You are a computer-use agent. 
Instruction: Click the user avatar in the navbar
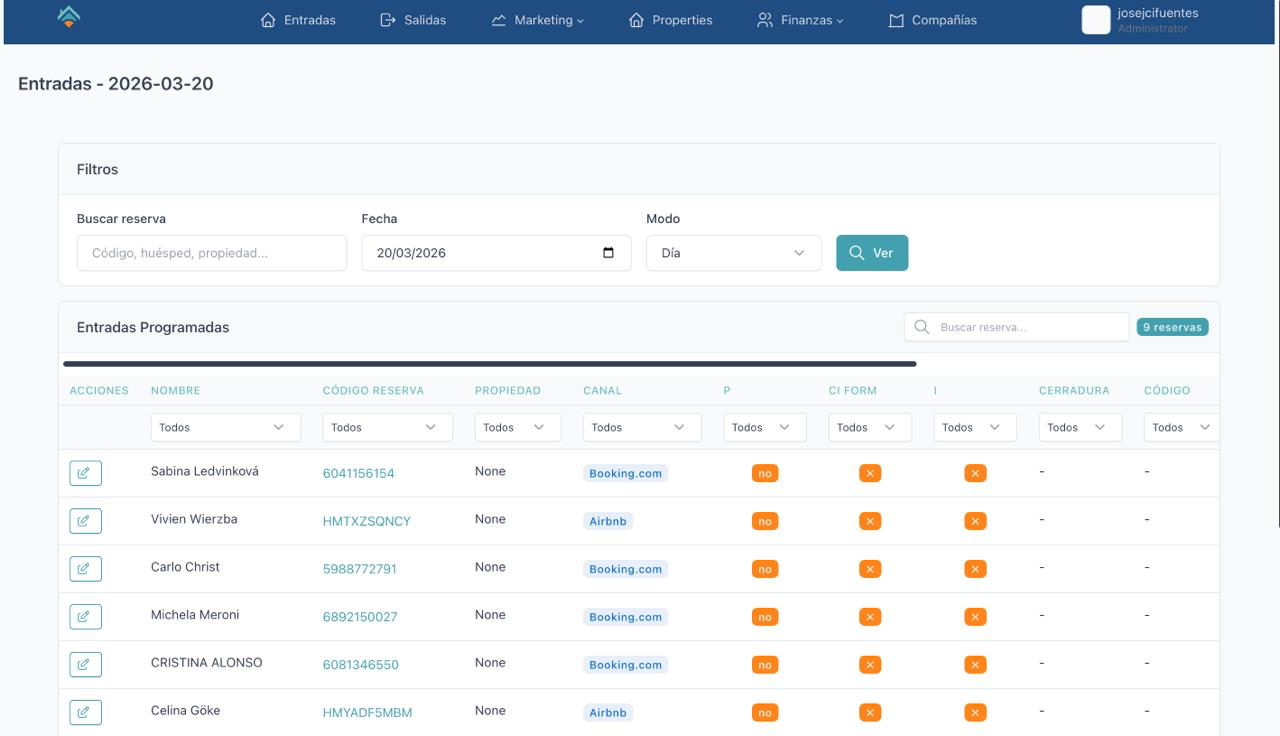pyautogui.click(x=1096, y=20)
